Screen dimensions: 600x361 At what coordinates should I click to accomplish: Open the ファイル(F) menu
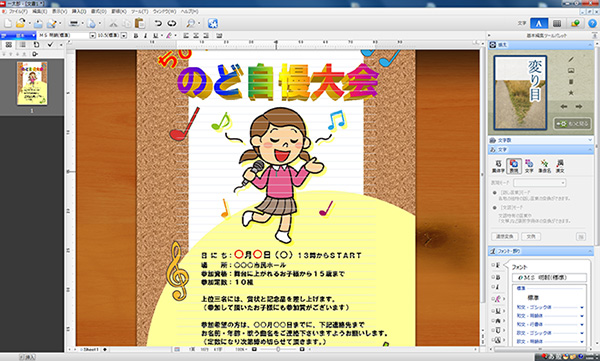click(x=18, y=12)
